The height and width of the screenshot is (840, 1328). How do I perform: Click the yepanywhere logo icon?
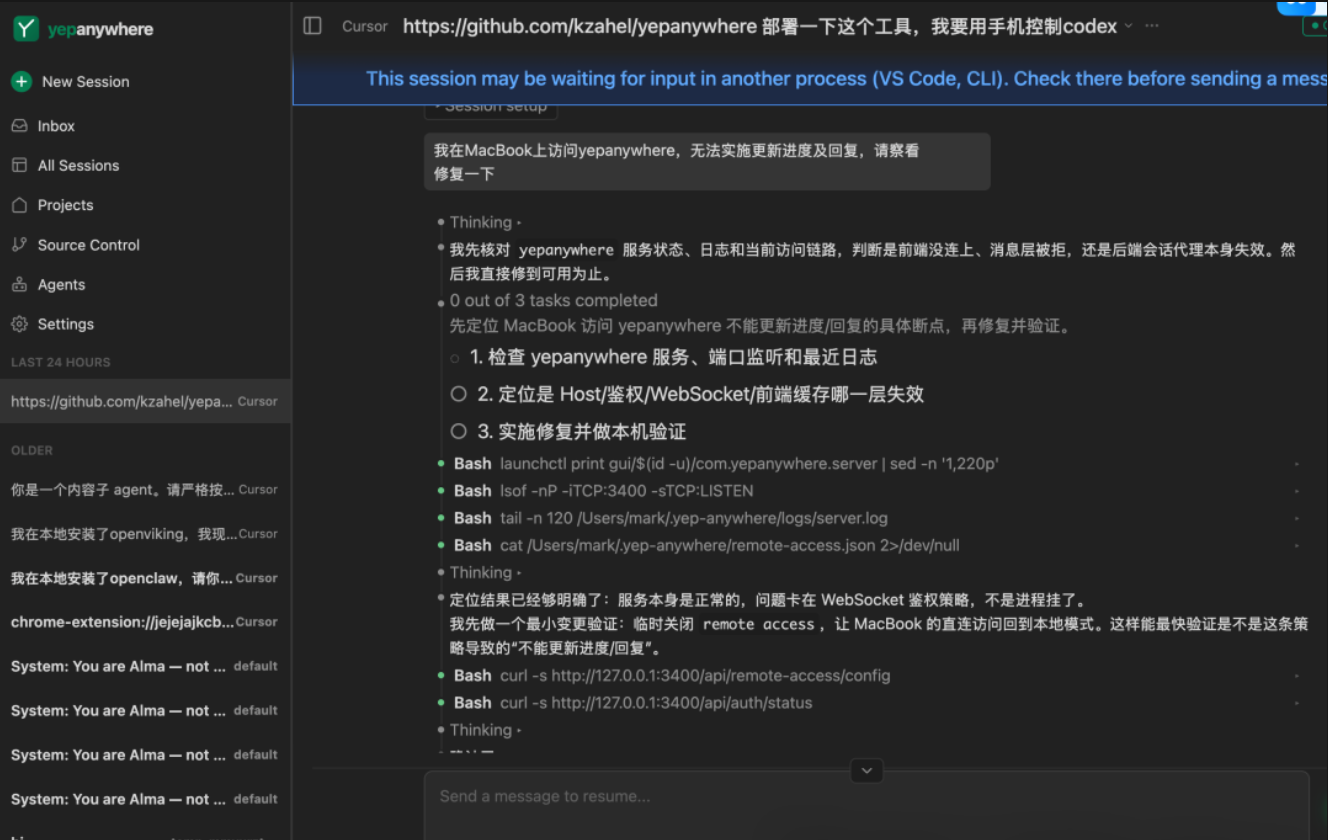[26, 29]
